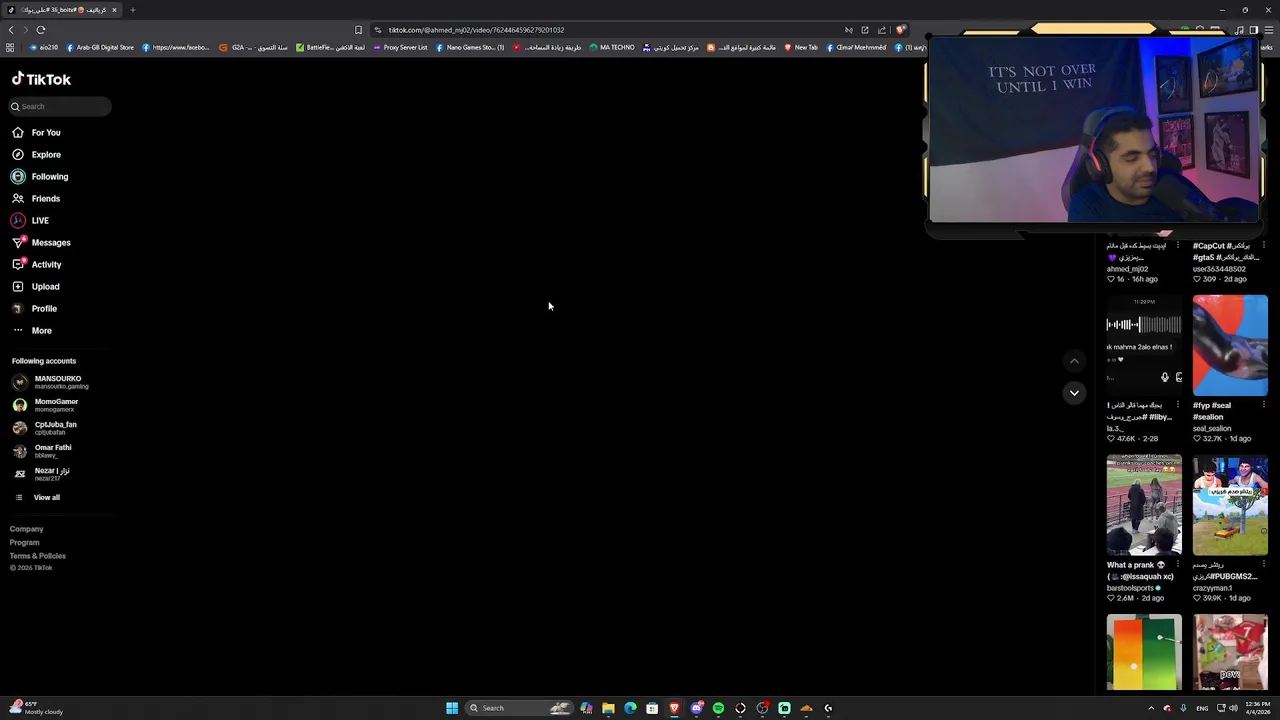The height and width of the screenshot is (720, 1280).
Task: Open the audio waveform video thumbnail
Action: 1144,345
